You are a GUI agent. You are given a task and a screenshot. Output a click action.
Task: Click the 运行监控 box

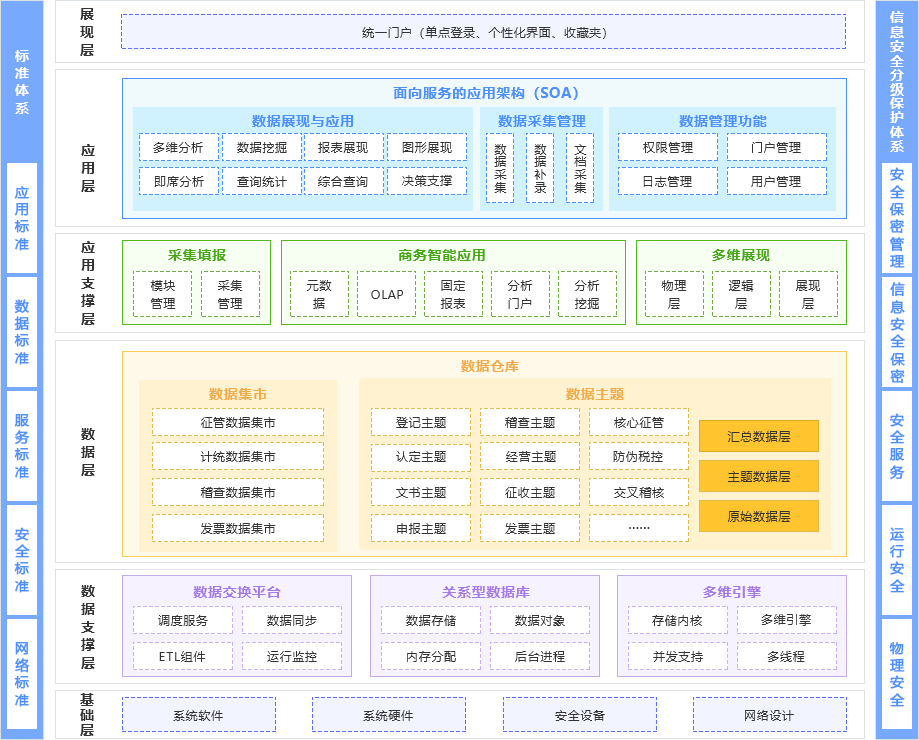(x=290, y=655)
